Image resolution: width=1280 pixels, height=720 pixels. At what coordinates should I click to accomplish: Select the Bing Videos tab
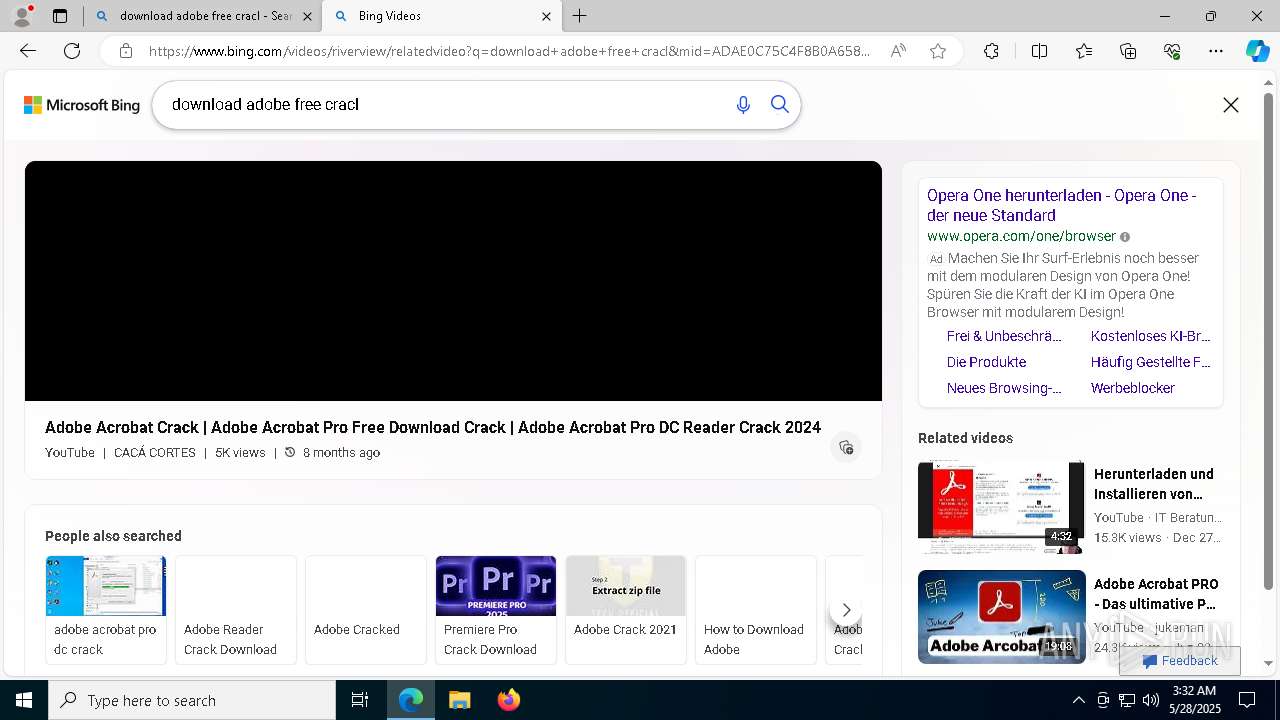pyautogui.click(x=440, y=16)
